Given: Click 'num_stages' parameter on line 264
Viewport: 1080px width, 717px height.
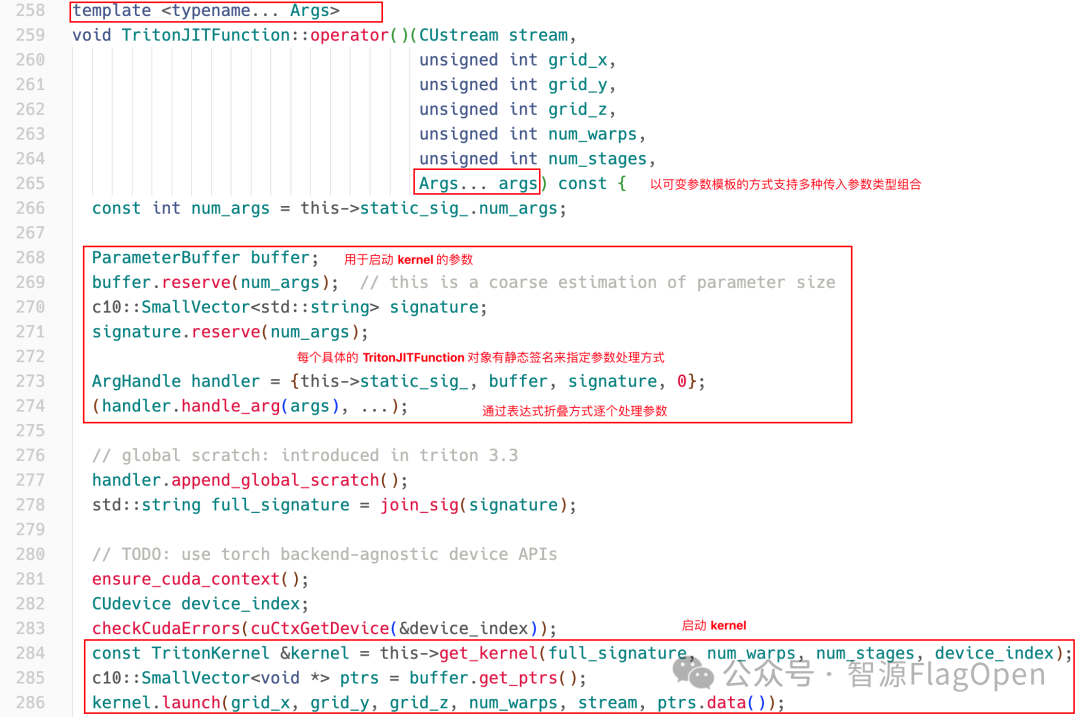Looking at the screenshot, I should [598, 159].
